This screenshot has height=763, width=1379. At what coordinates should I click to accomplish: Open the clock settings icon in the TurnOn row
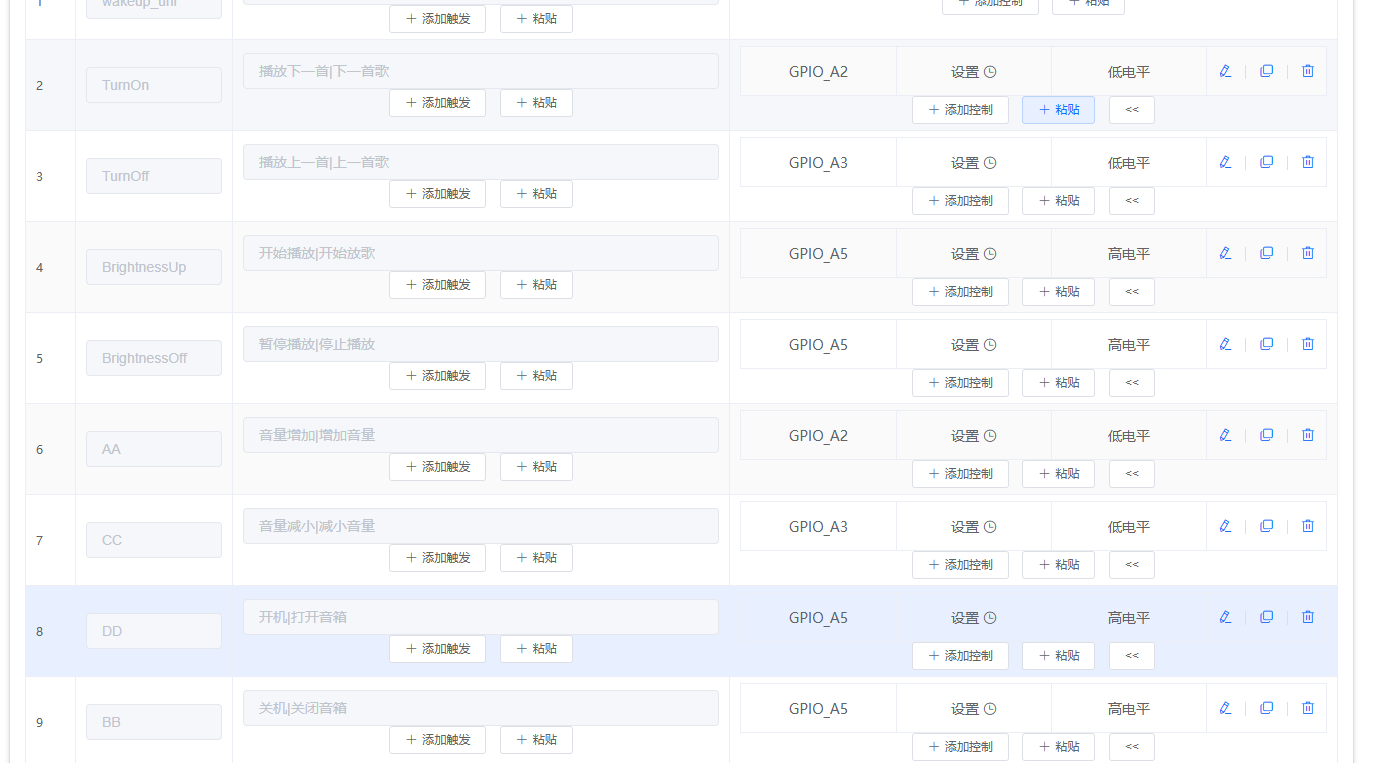990,71
